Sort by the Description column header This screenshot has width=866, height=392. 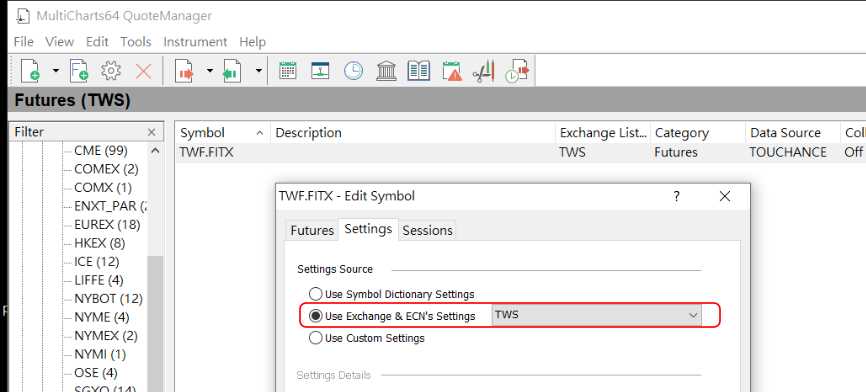tap(413, 133)
